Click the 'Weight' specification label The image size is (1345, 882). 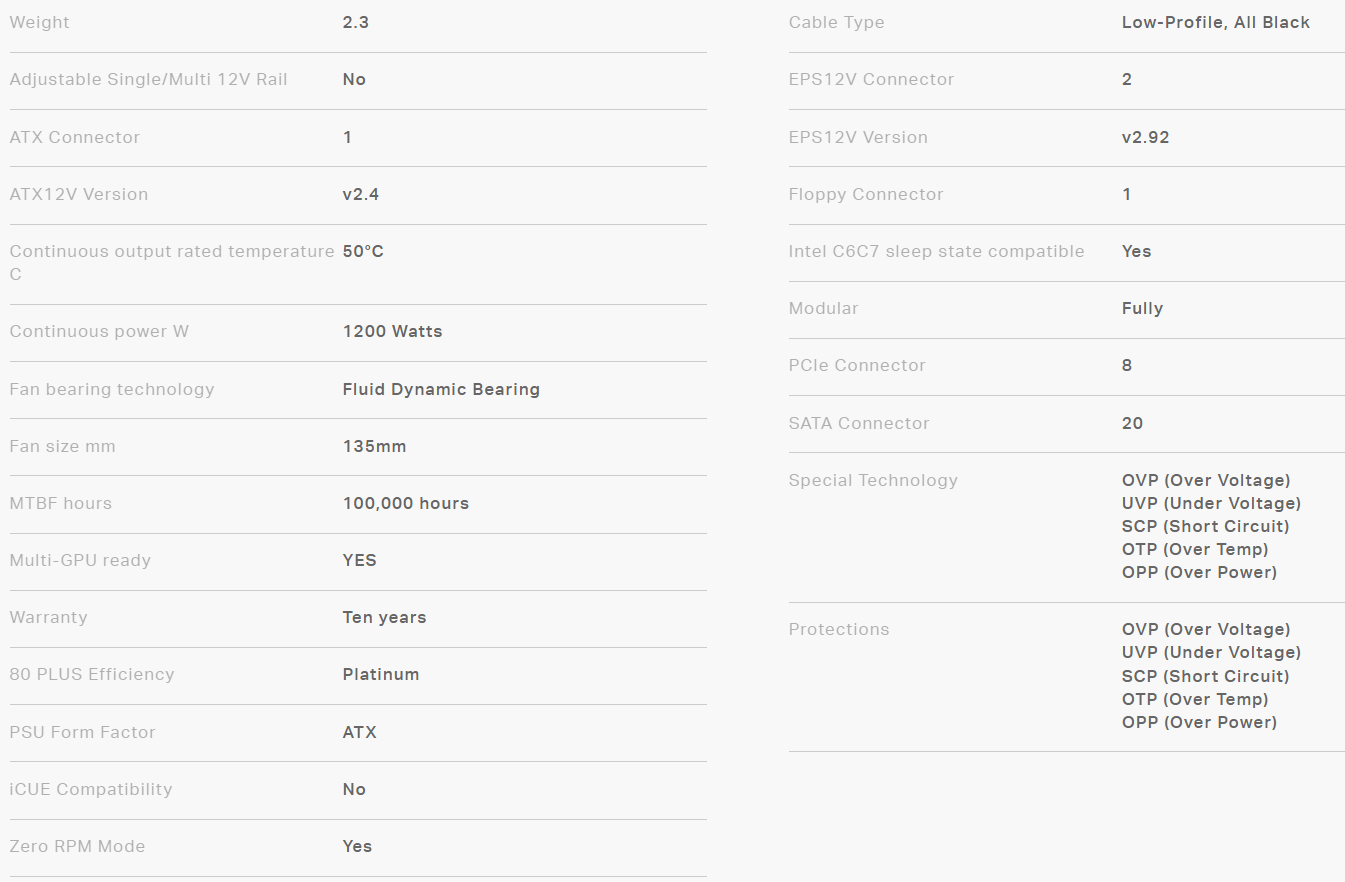tap(40, 22)
